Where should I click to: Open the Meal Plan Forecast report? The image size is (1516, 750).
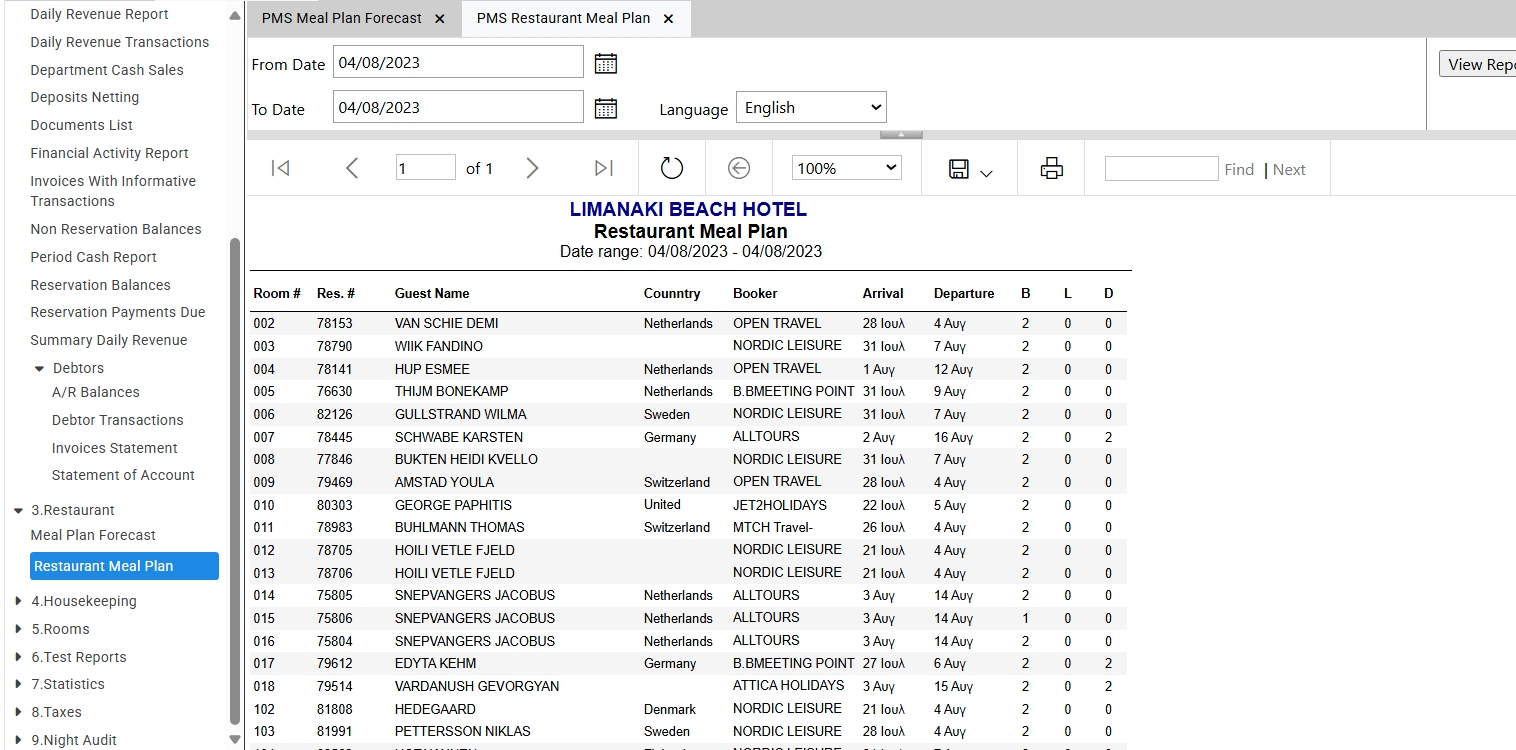(93, 535)
